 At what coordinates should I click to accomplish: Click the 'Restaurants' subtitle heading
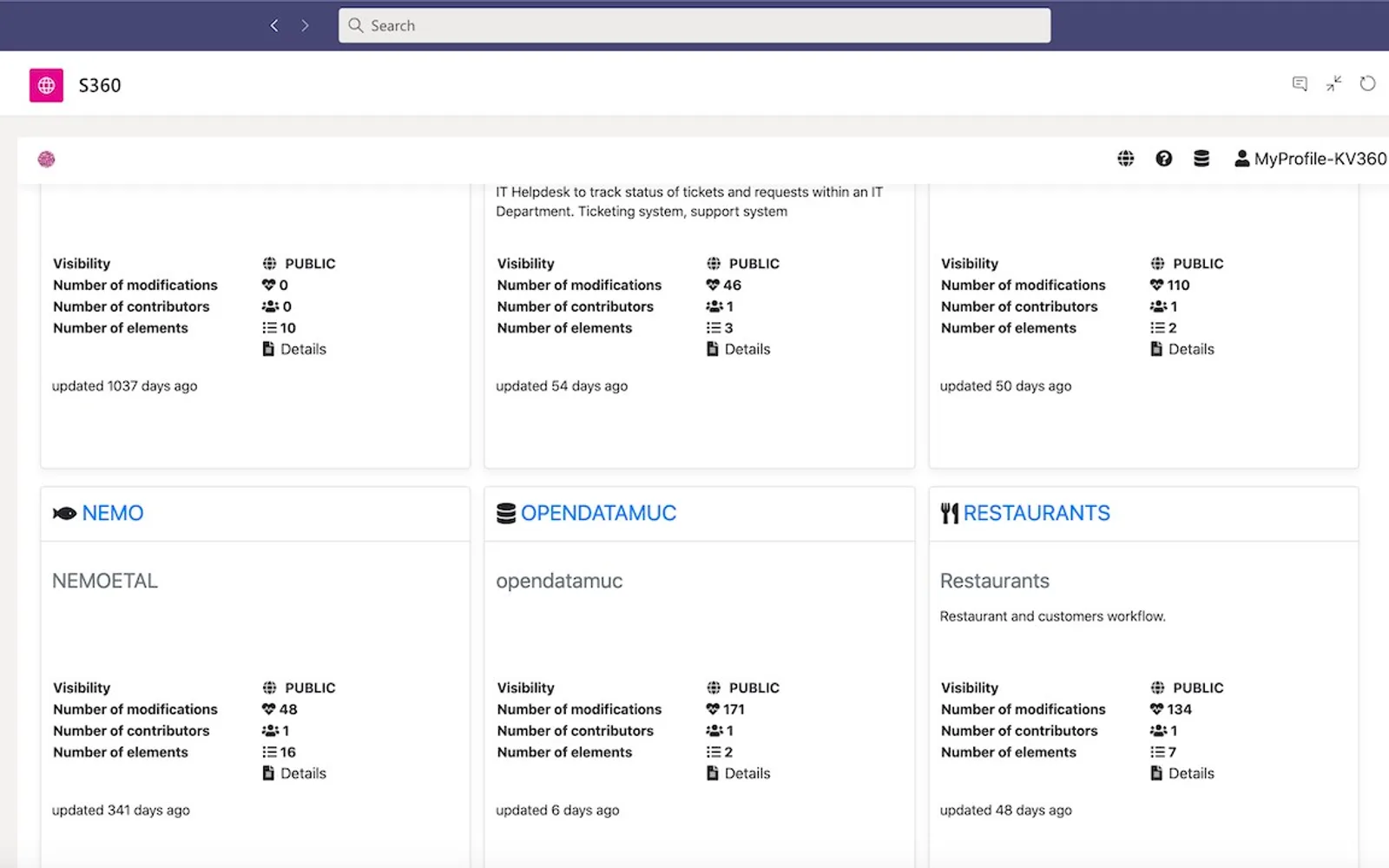pos(995,581)
